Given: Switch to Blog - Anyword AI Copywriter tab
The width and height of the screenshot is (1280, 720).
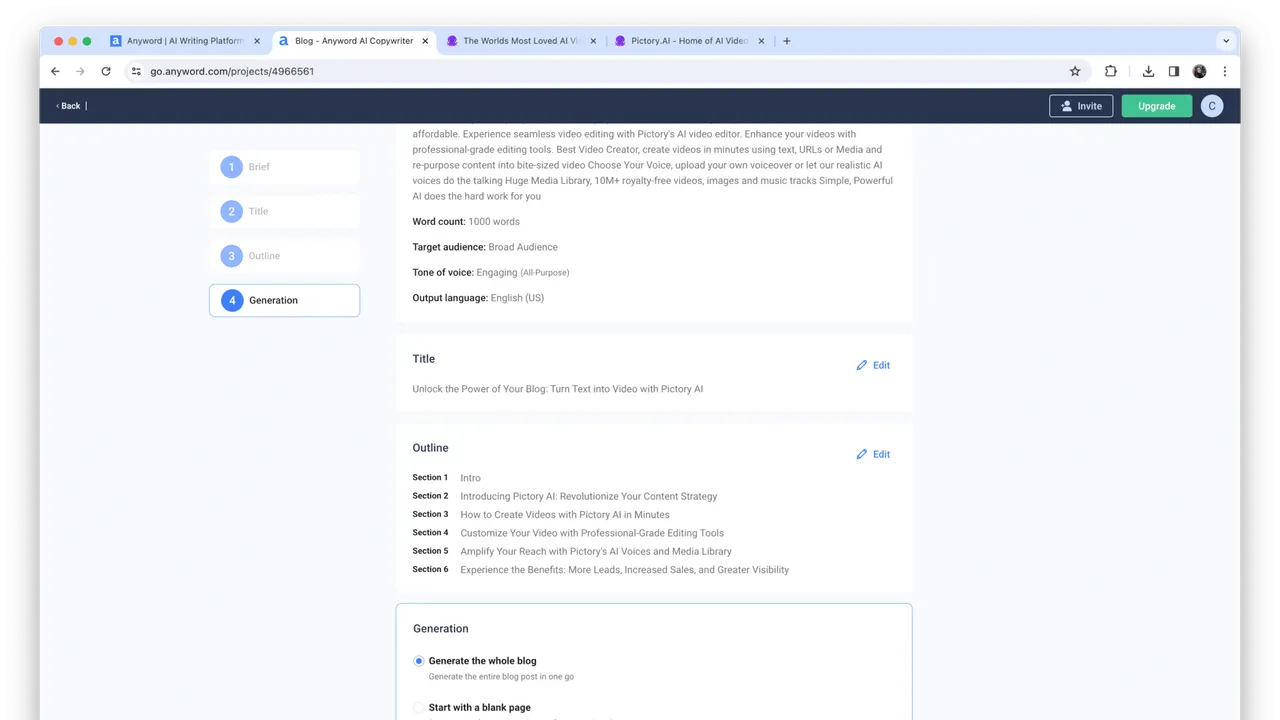Looking at the screenshot, I should tap(354, 41).
